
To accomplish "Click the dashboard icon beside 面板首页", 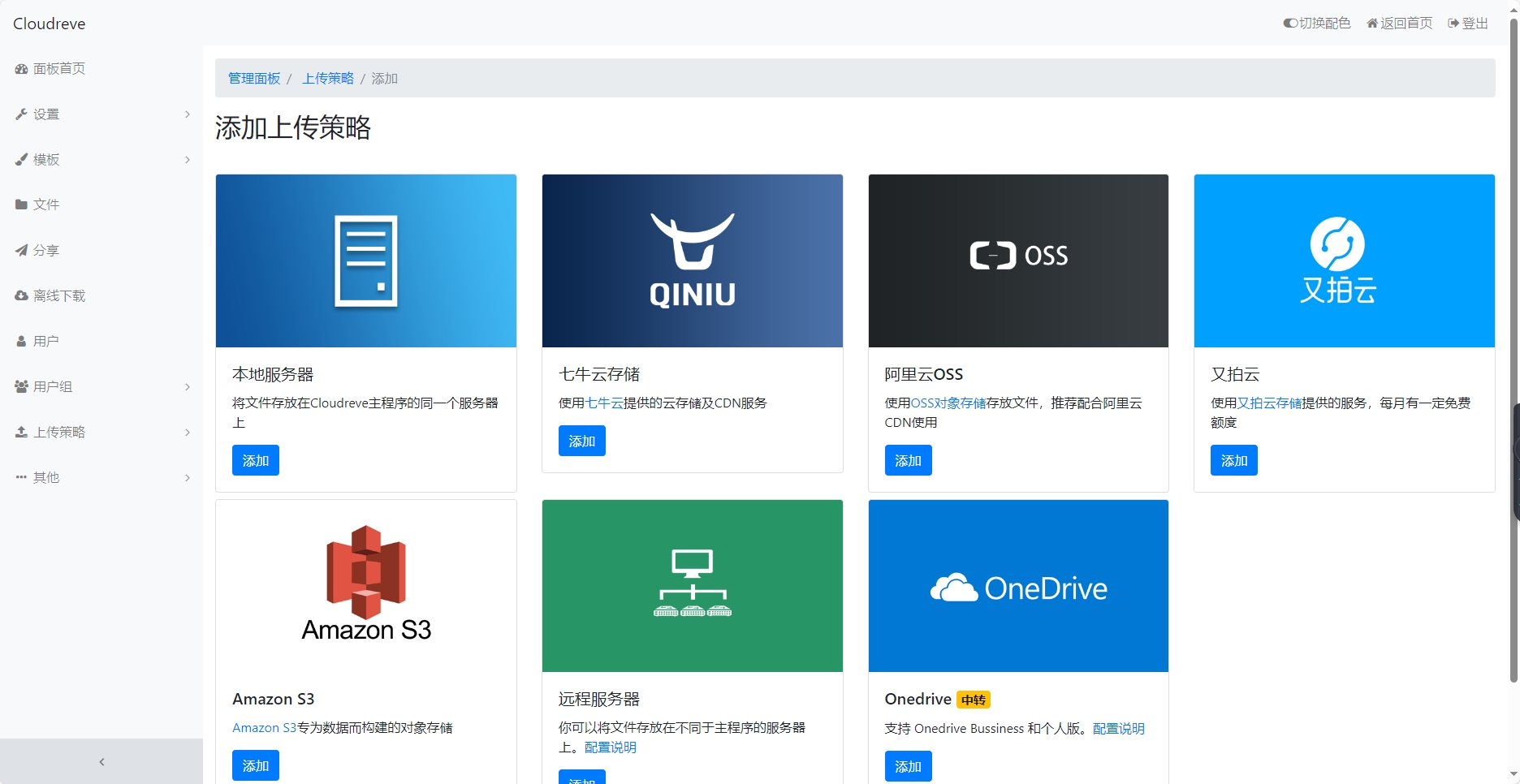I will pos(21,69).
